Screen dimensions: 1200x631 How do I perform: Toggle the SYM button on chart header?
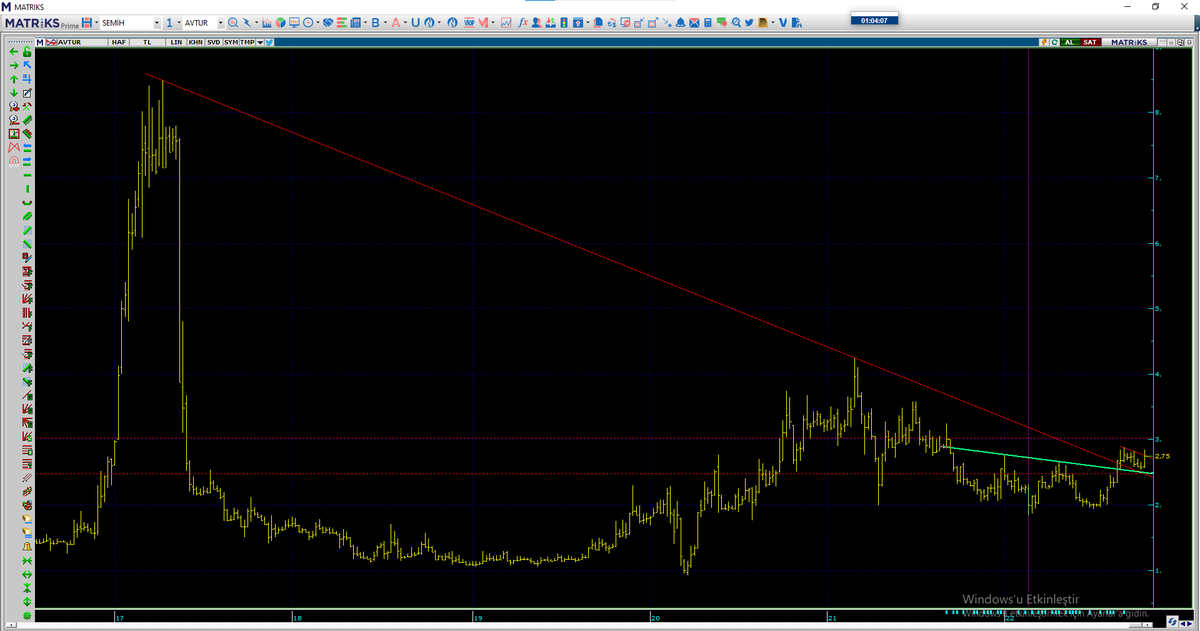[x=231, y=42]
